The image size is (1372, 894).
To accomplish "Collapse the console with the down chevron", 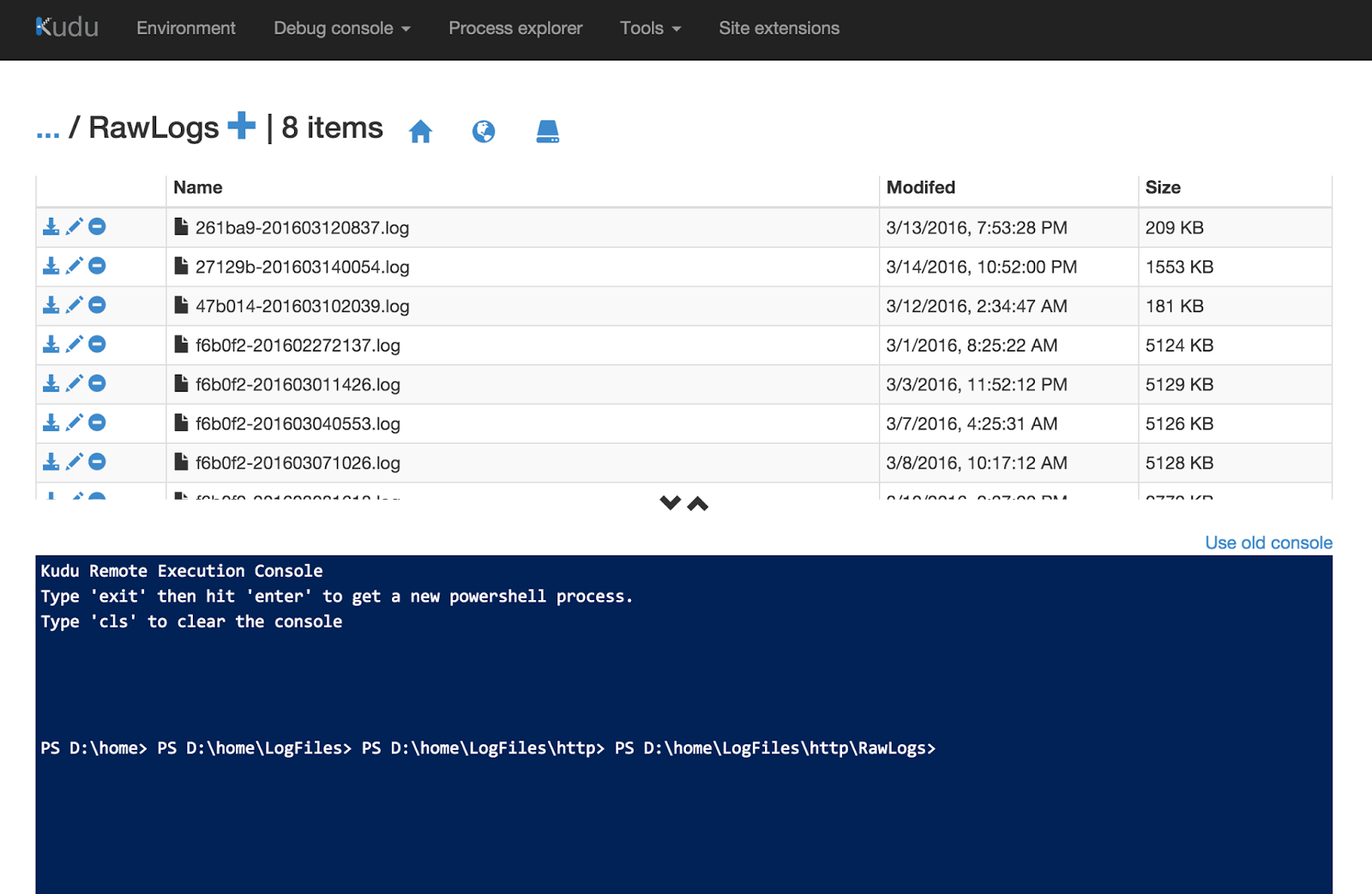I will click(x=671, y=504).
